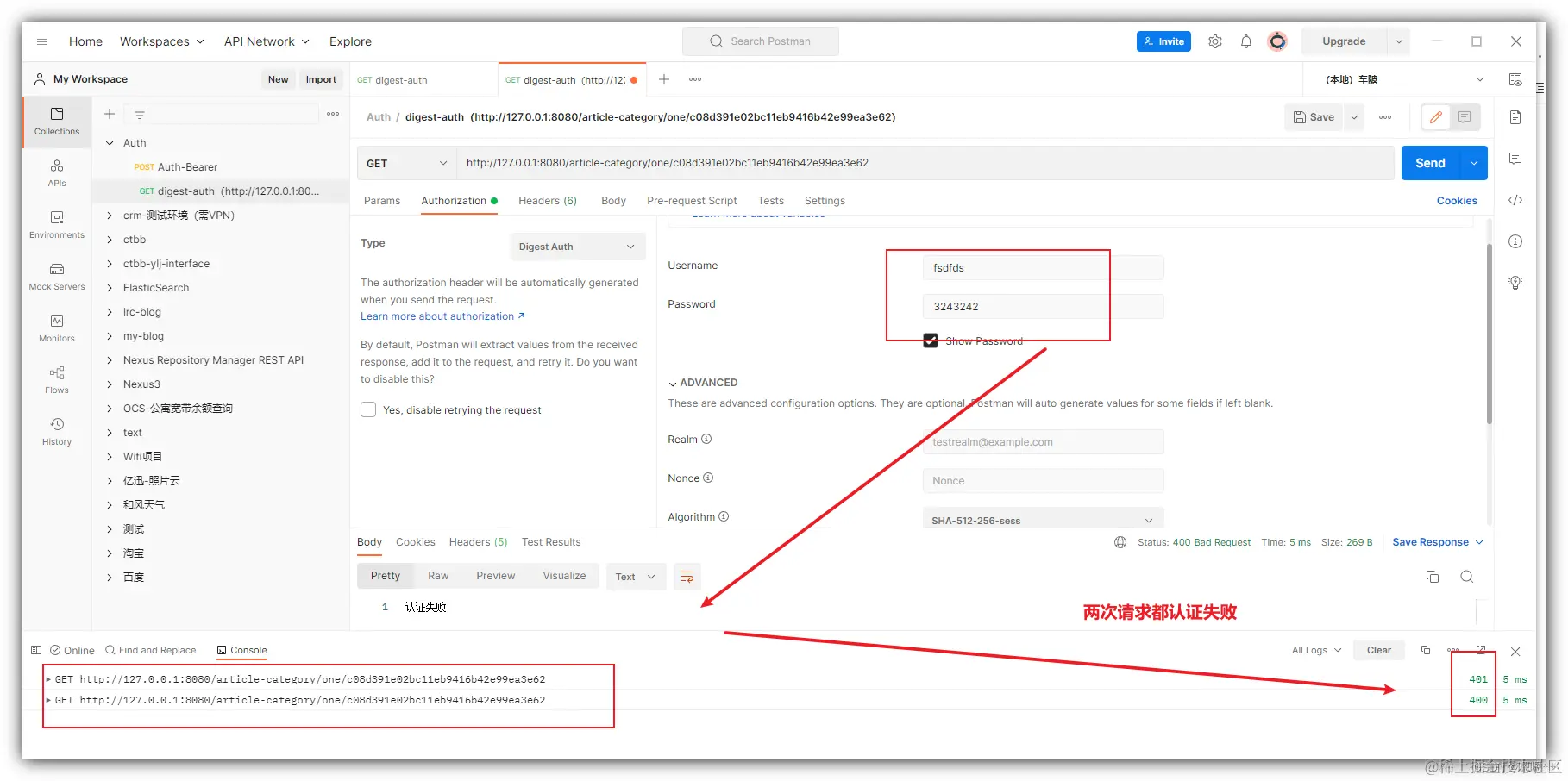Toggle line wrap in the response body
Image resolution: width=1568 pixels, height=781 pixels.
(687, 577)
